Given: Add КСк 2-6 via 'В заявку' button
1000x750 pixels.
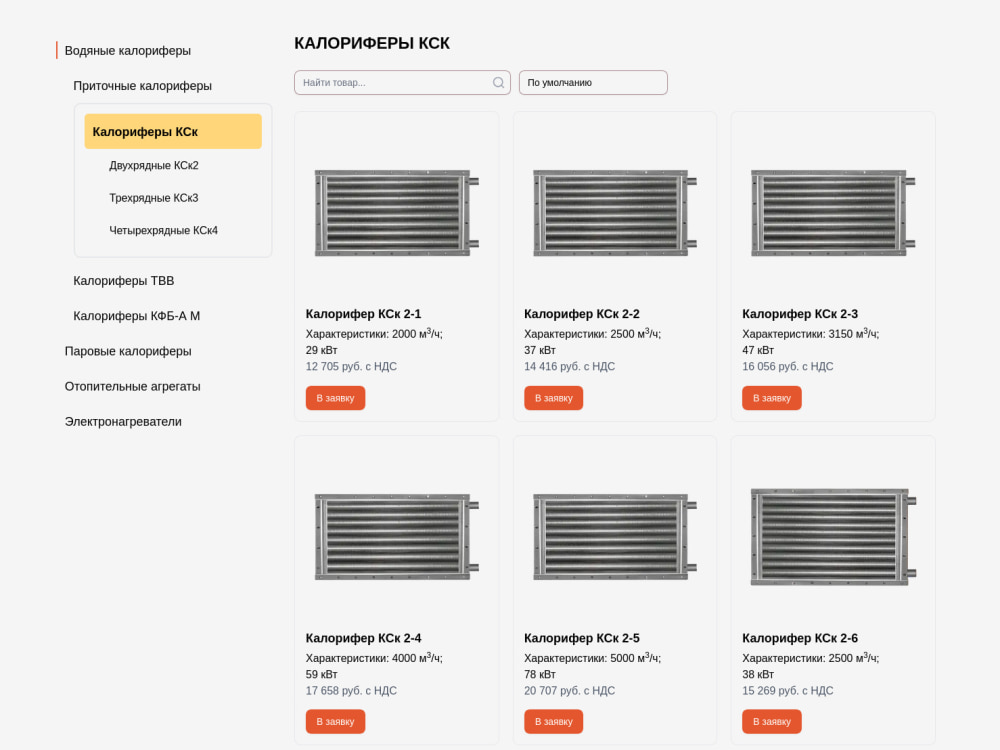Looking at the screenshot, I should (772, 721).
